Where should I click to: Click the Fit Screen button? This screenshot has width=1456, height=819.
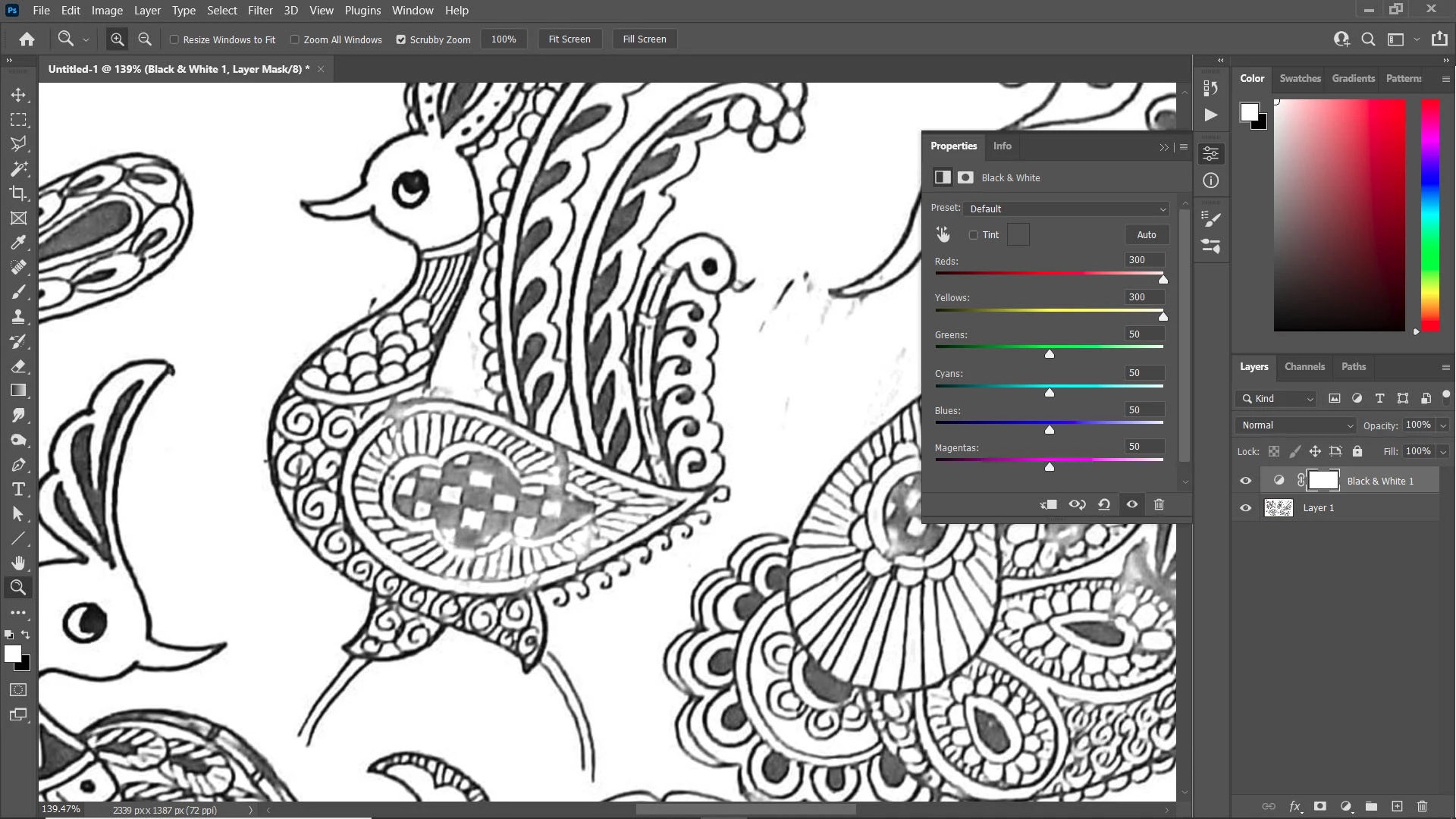[569, 39]
